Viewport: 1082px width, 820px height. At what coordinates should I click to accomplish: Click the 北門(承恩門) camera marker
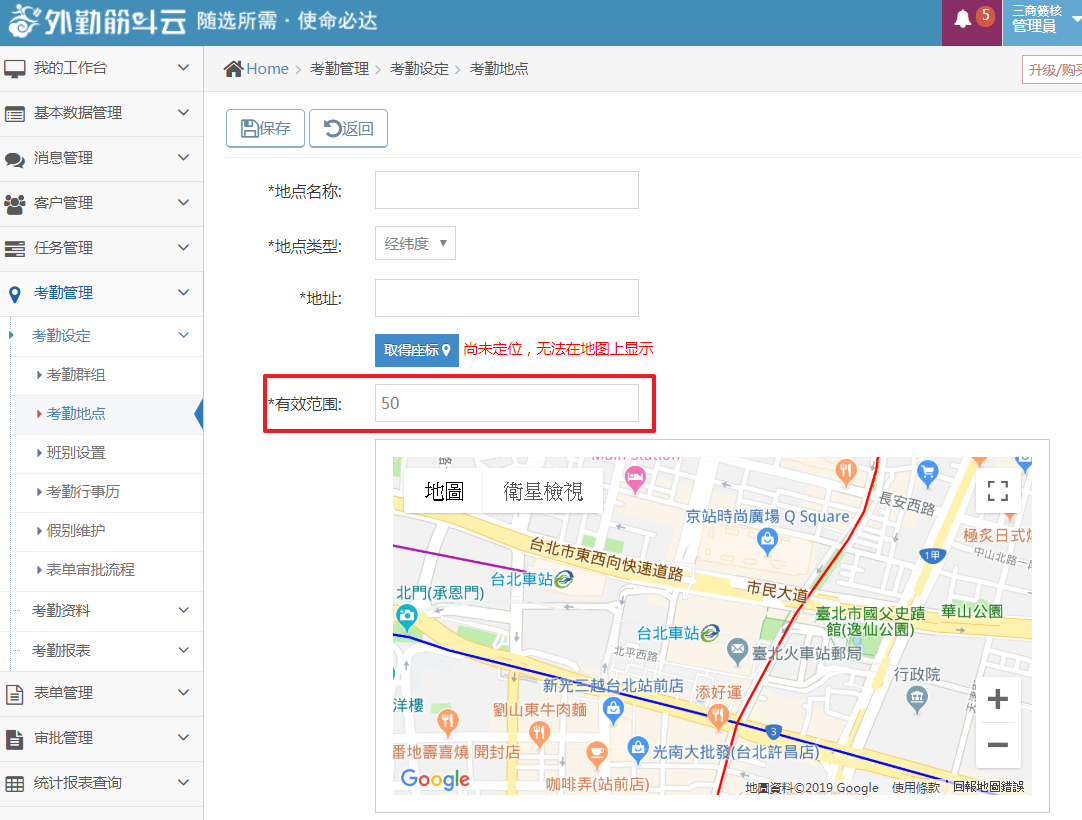click(406, 617)
